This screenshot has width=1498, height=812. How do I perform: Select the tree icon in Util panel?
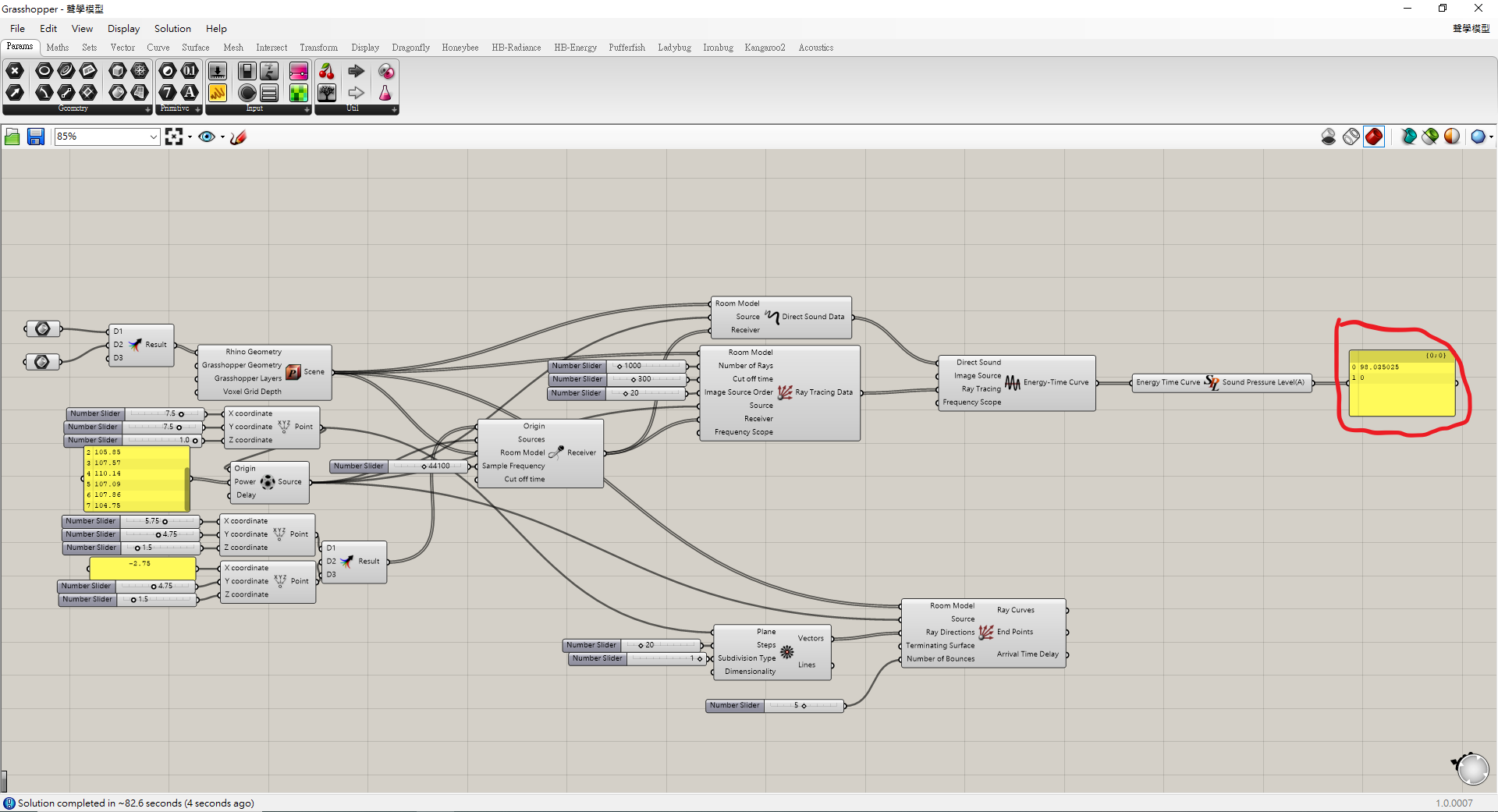pos(327,93)
